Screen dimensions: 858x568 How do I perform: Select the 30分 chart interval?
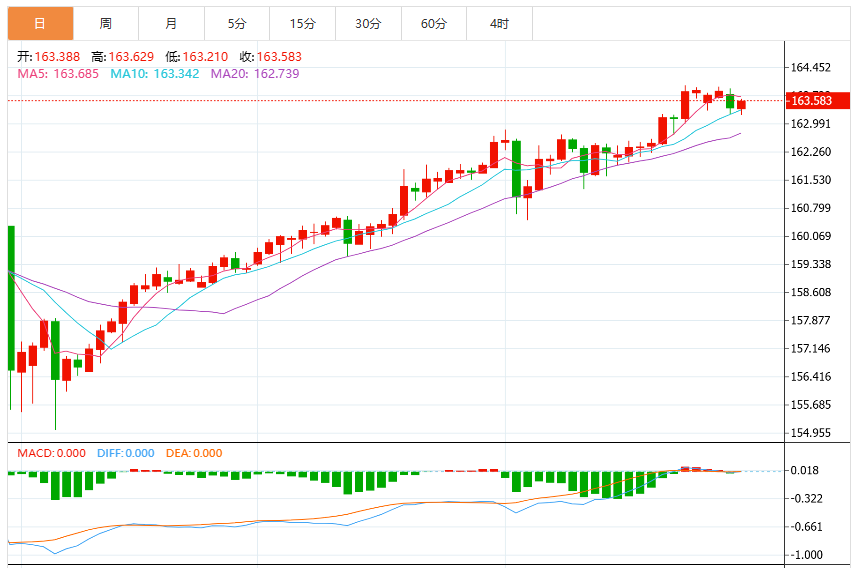tap(368, 24)
